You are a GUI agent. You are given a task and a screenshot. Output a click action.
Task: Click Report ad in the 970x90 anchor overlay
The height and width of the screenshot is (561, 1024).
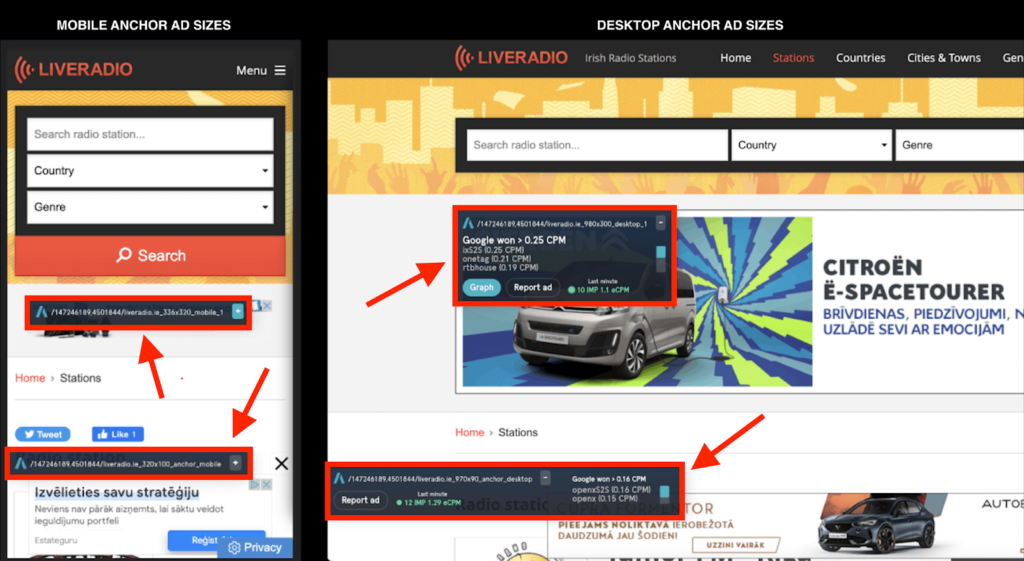pos(360,500)
